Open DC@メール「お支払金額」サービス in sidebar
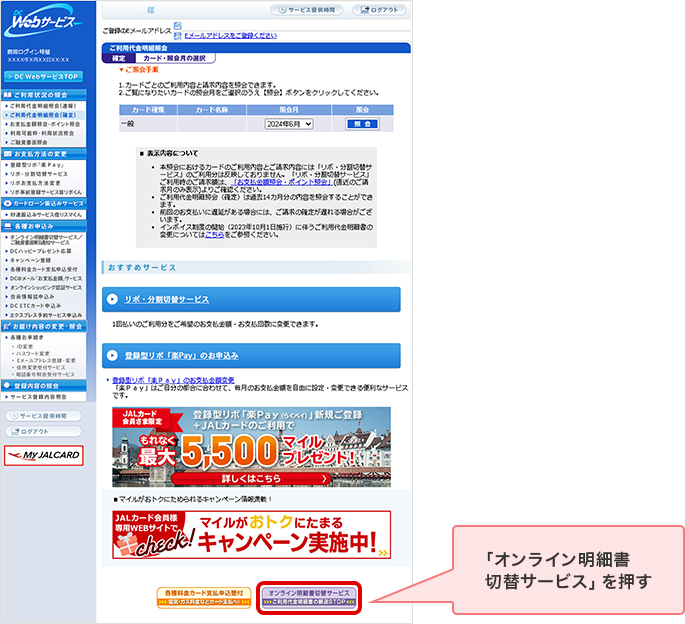The image size is (685, 624). [45, 278]
